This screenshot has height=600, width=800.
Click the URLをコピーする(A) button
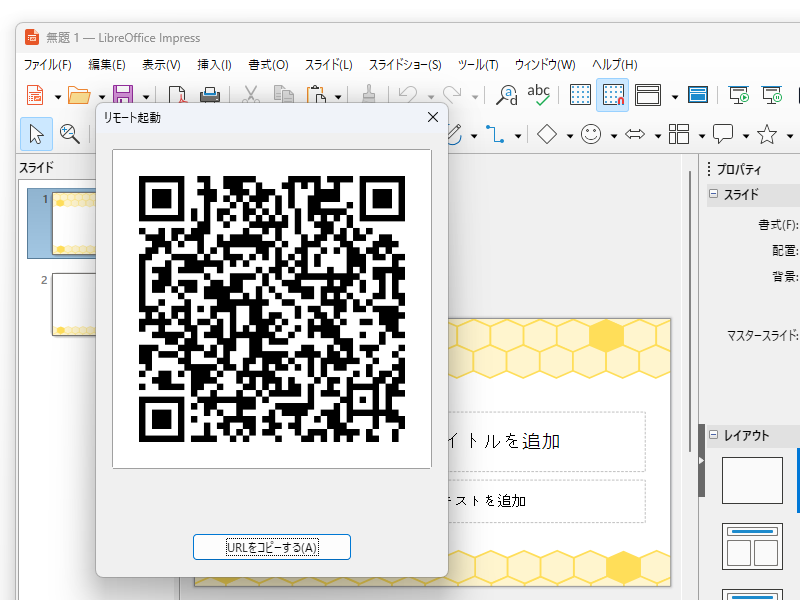point(272,547)
